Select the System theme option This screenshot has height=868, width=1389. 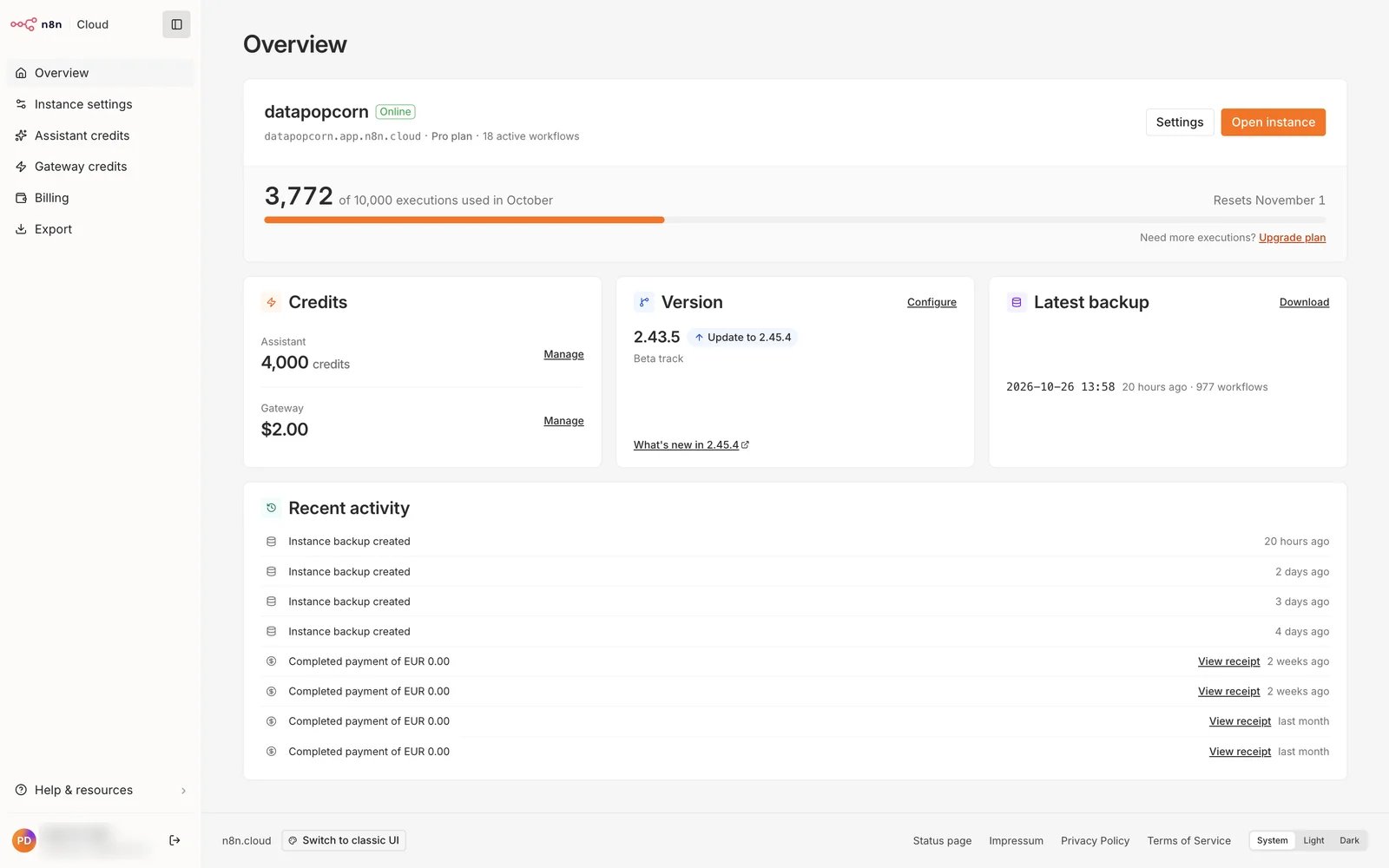1272,840
